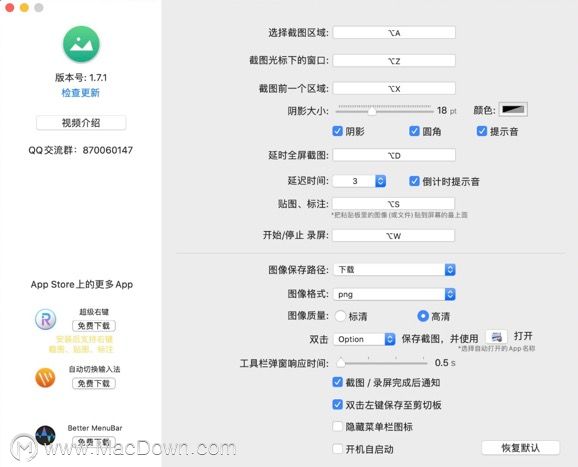Click 免费下载 for 超级右键

point(94,326)
